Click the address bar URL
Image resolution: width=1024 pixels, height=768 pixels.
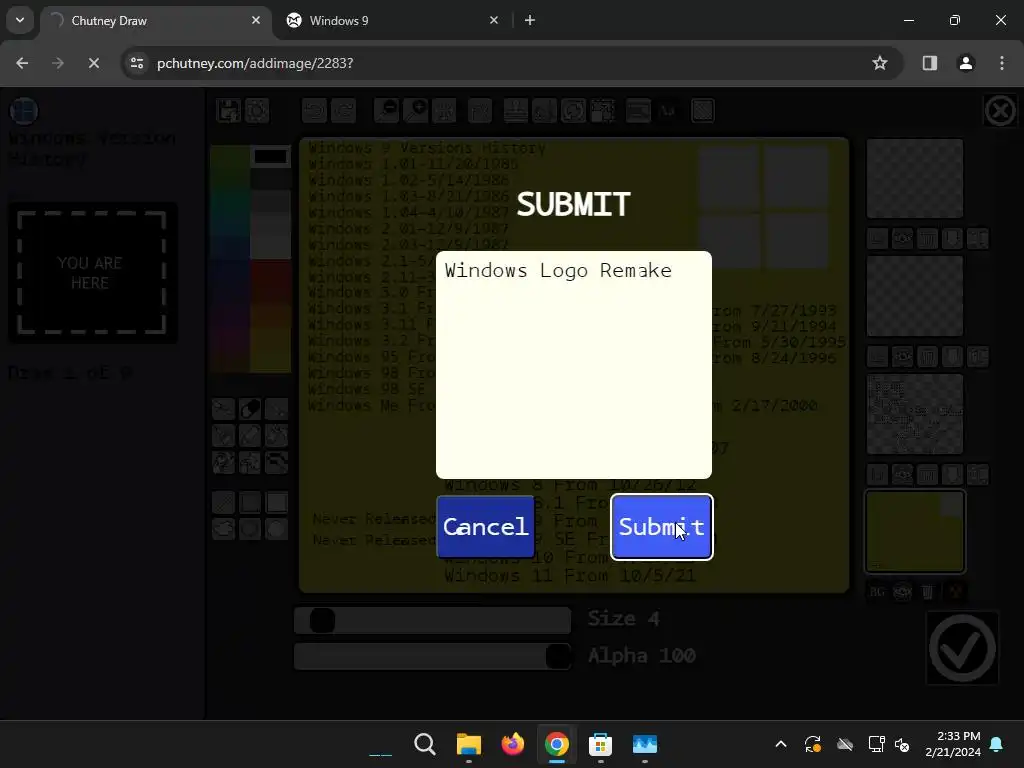(x=255, y=63)
